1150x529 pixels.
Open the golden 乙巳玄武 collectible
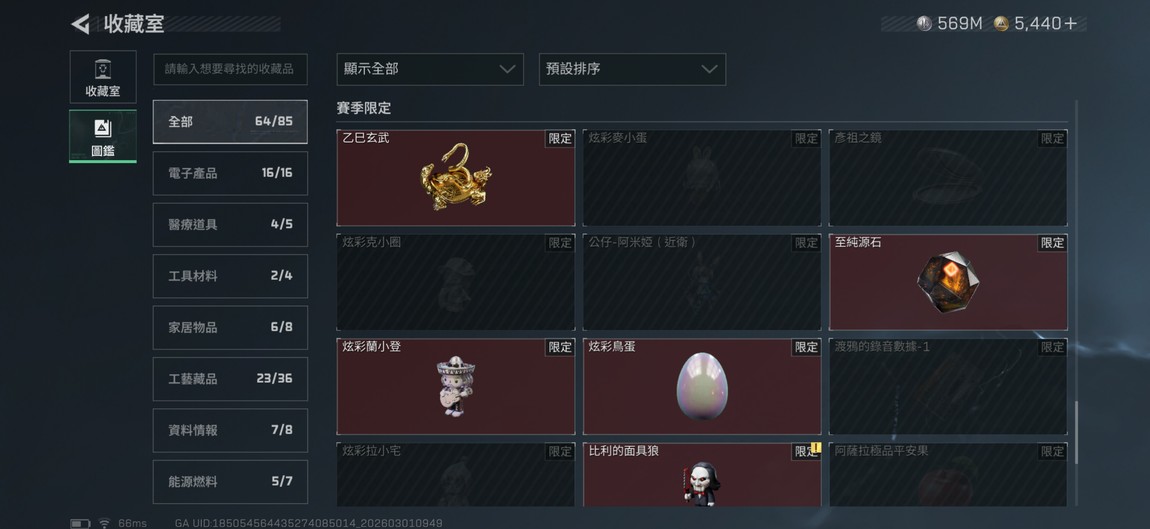coord(455,178)
